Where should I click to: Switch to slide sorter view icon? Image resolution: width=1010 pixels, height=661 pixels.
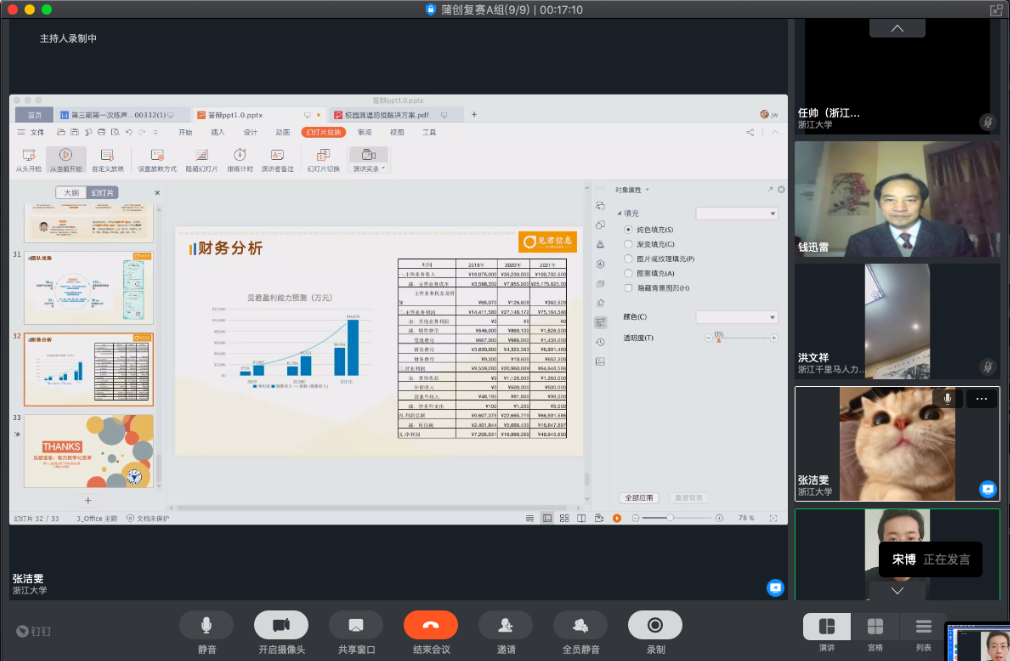pos(564,518)
